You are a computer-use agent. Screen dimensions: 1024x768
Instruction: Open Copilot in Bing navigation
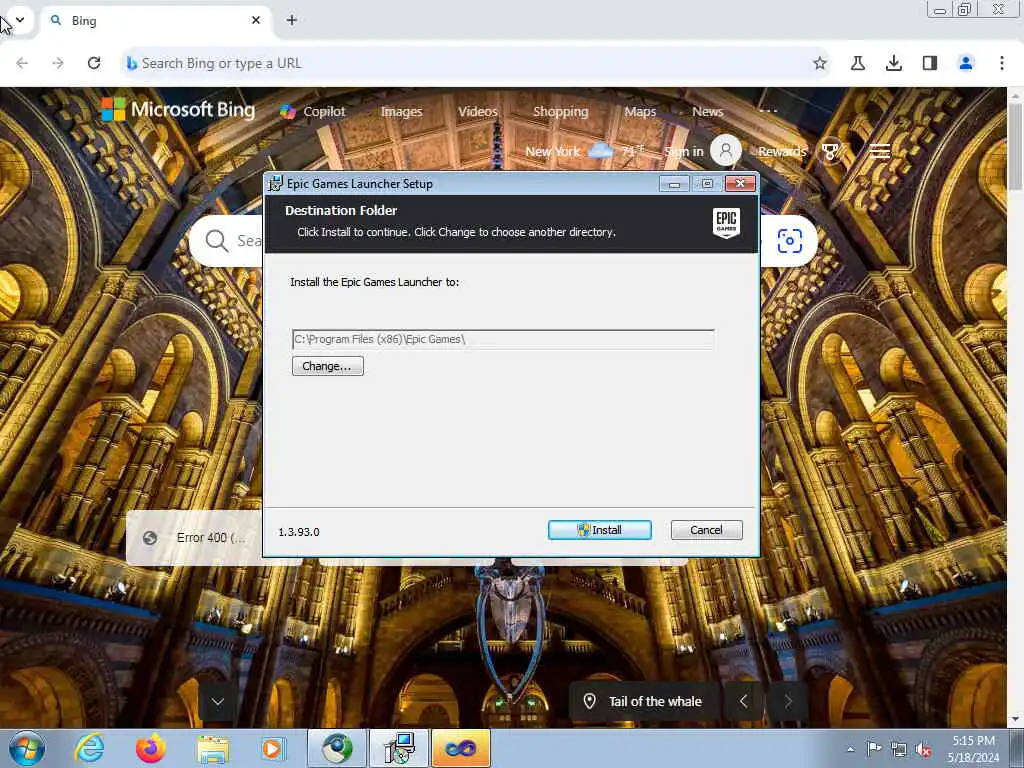313,111
